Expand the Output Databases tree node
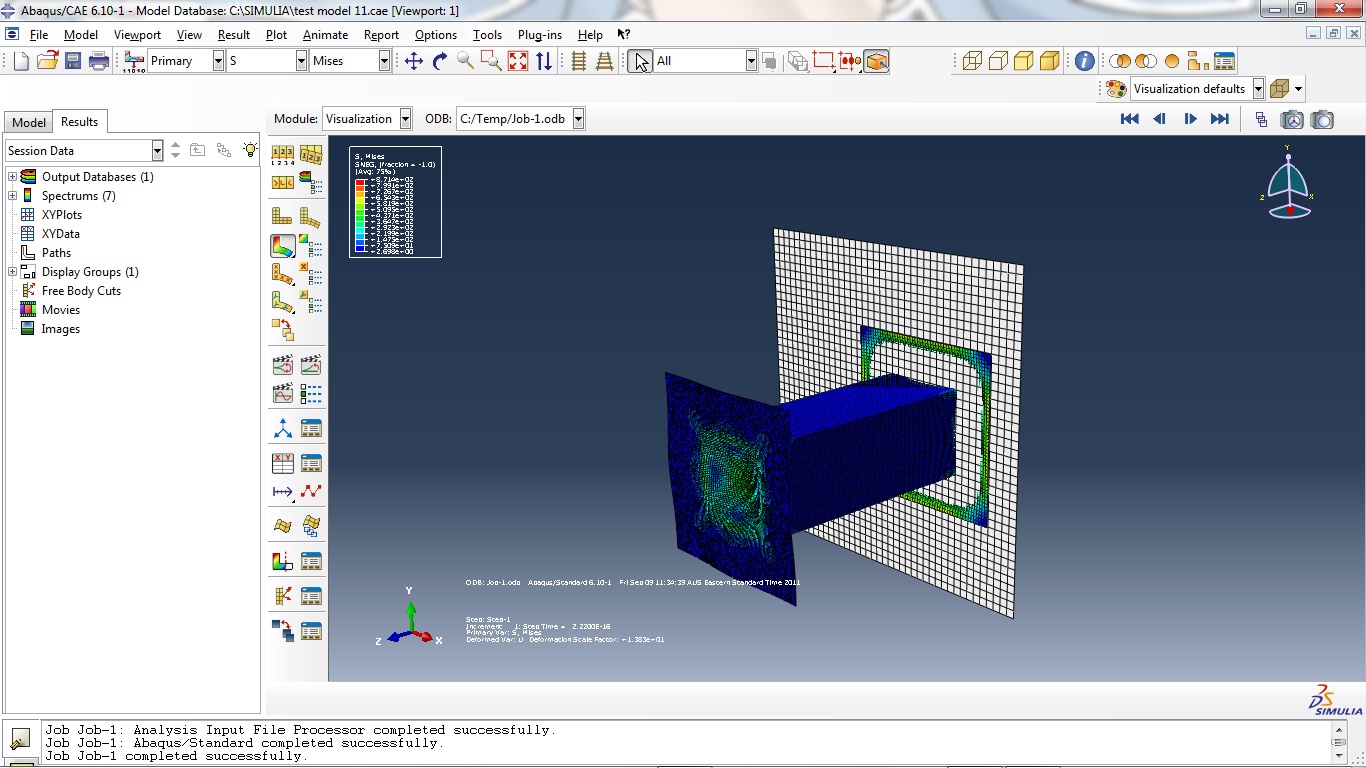The height and width of the screenshot is (768, 1366). [12, 177]
